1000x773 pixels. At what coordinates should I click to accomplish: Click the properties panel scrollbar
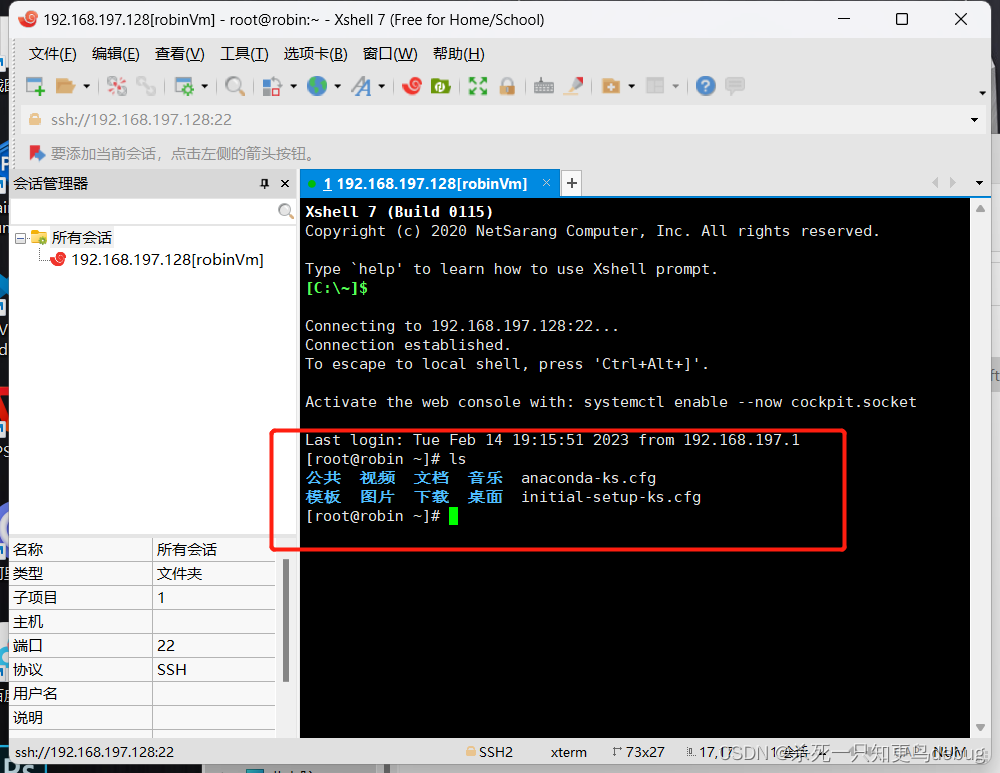[x=286, y=621]
